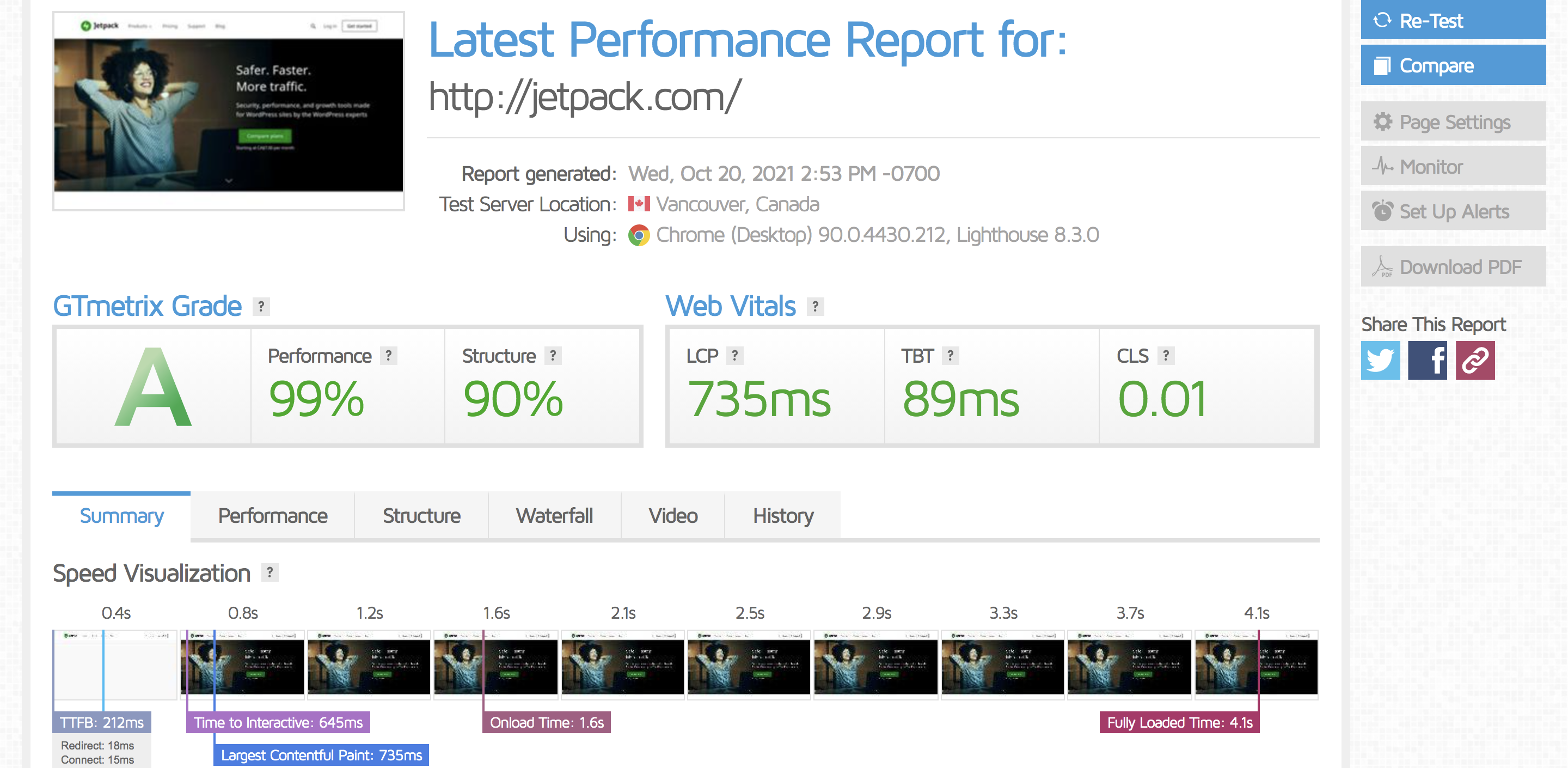The image size is (1568, 768).
Task: Click the Page Settings gear icon
Action: [x=1383, y=121]
